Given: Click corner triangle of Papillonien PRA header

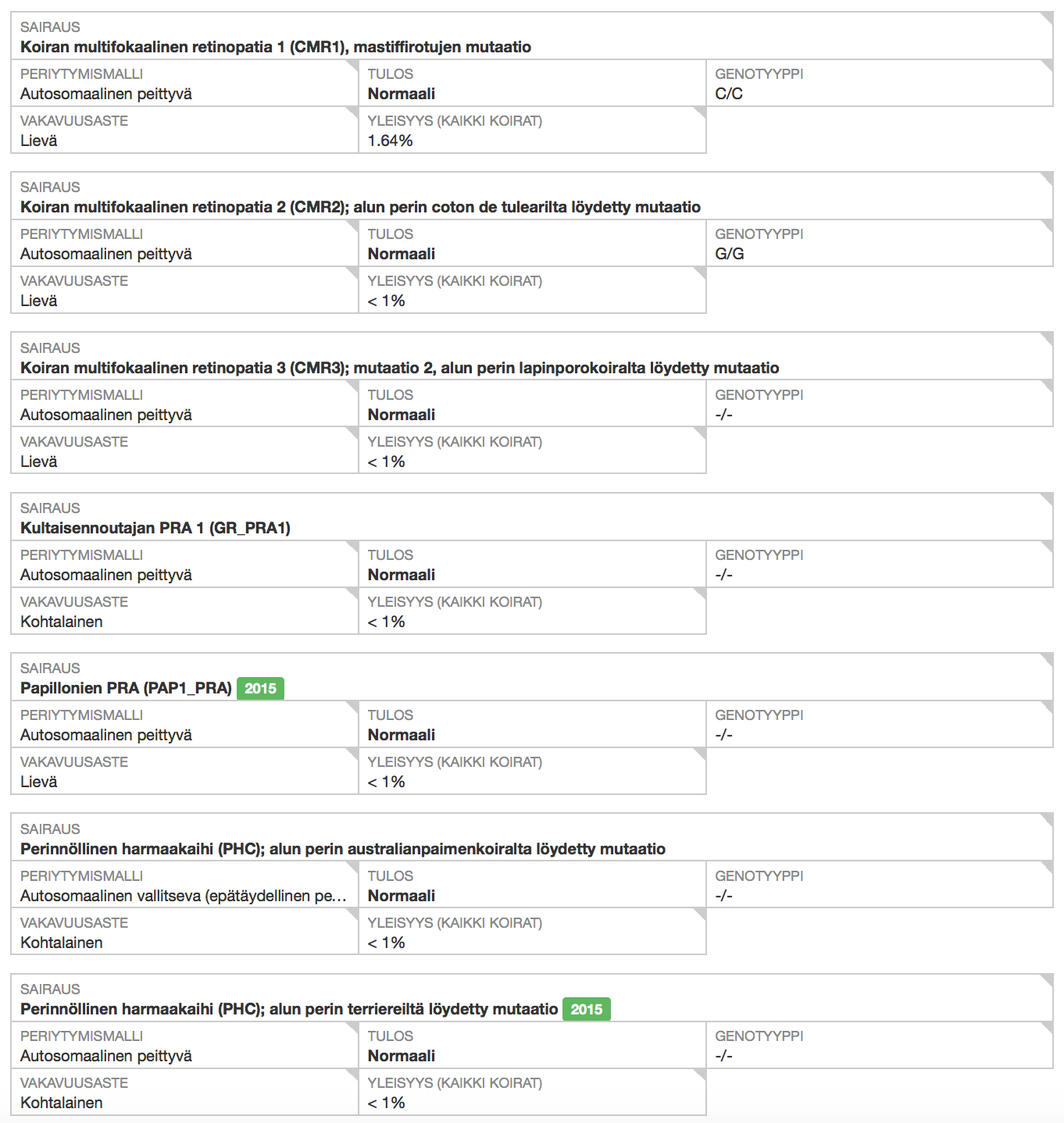Looking at the screenshot, I should tap(1047, 659).
